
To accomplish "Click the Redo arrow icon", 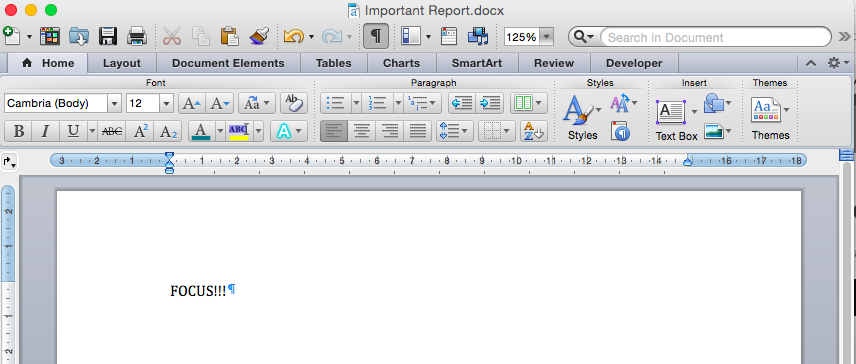I will (332, 37).
